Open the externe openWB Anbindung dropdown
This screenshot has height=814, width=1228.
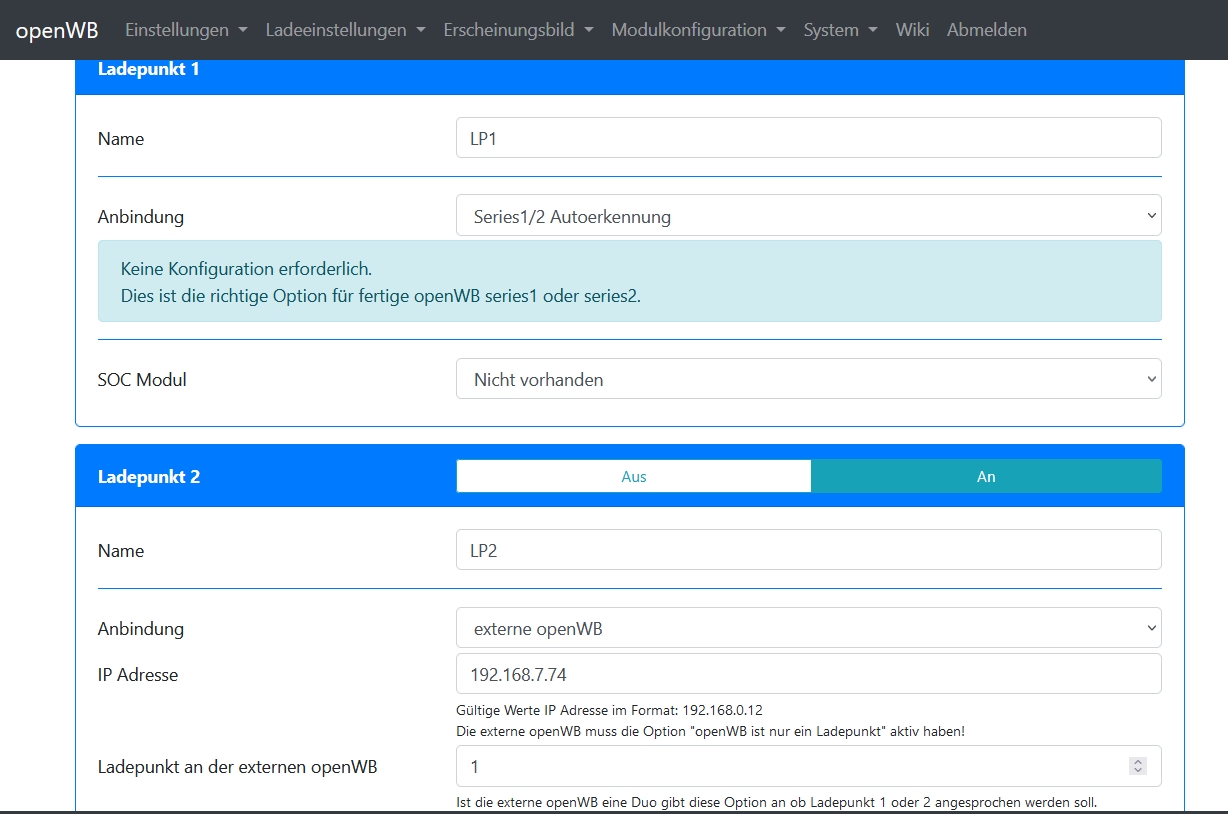click(808, 629)
